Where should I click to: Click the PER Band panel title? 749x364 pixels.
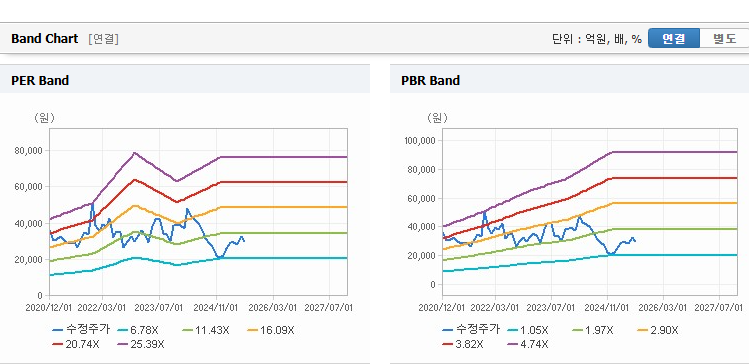(x=40, y=81)
